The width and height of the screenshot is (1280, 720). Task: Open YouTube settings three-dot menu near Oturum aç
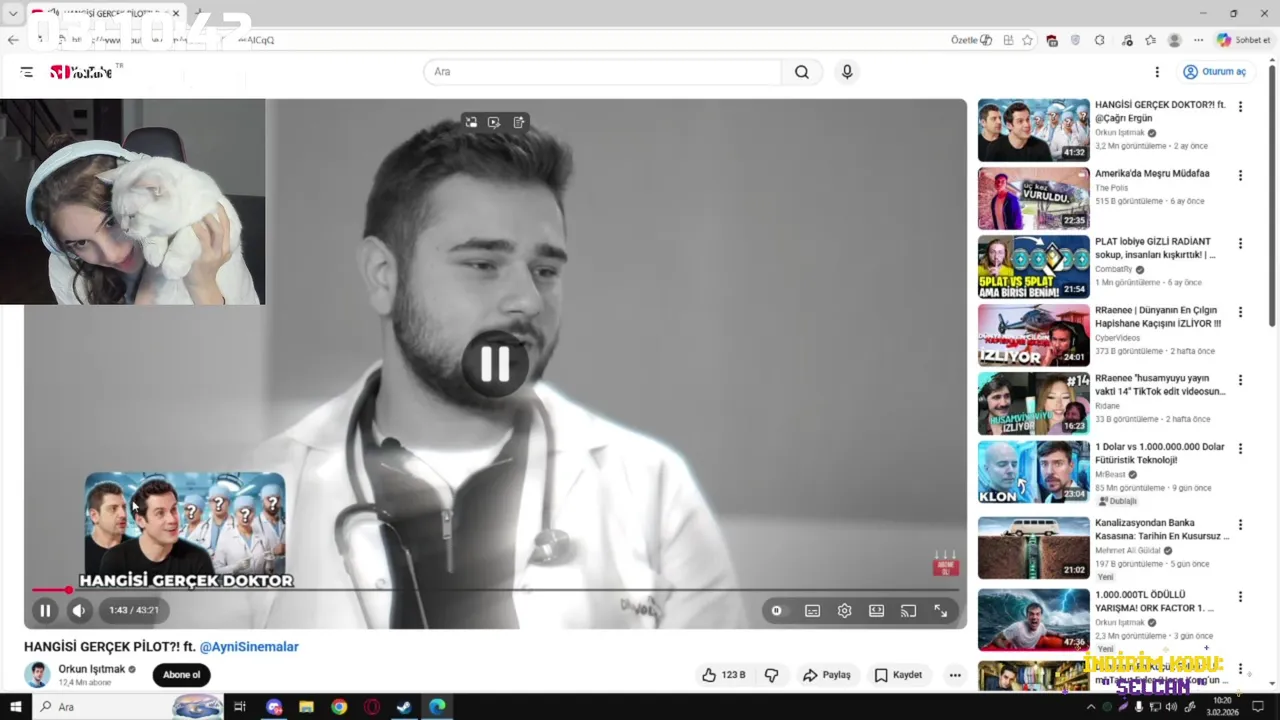(1157, 72)
